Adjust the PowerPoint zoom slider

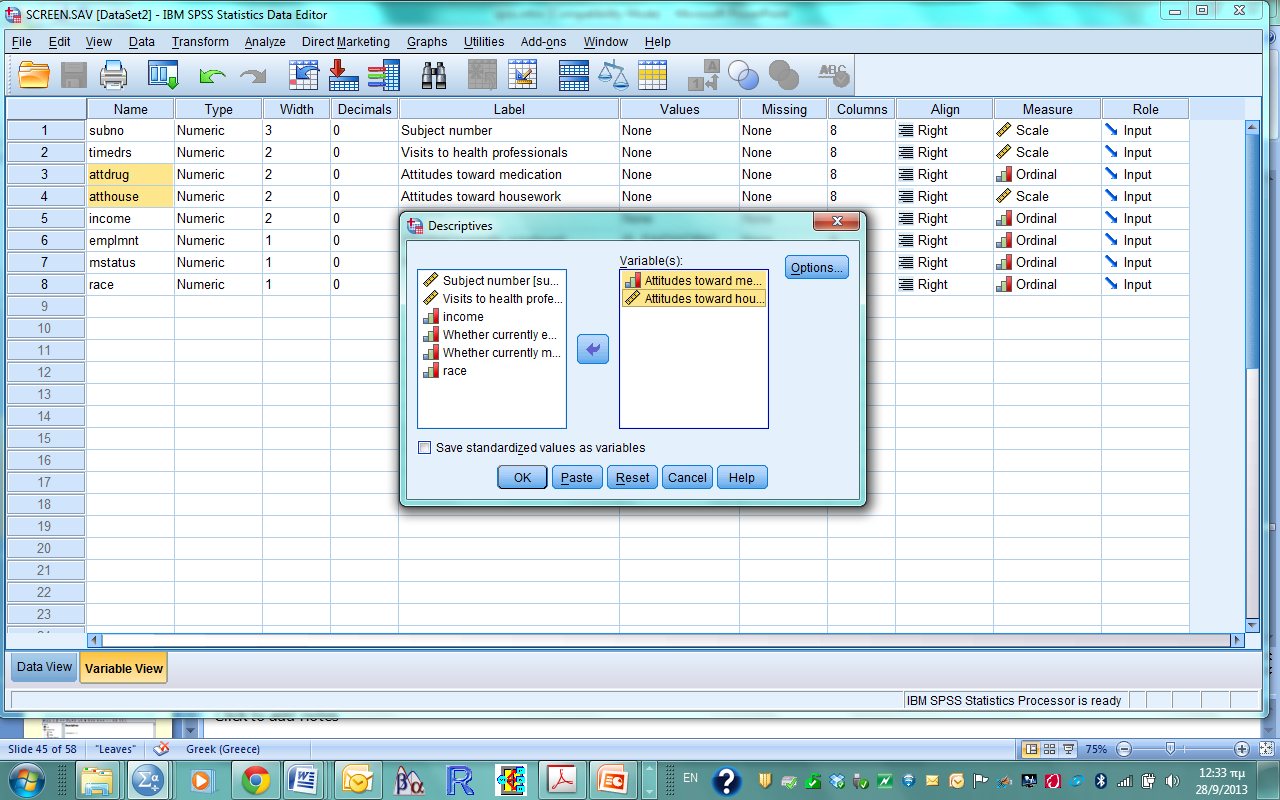tap(1169, 749)
